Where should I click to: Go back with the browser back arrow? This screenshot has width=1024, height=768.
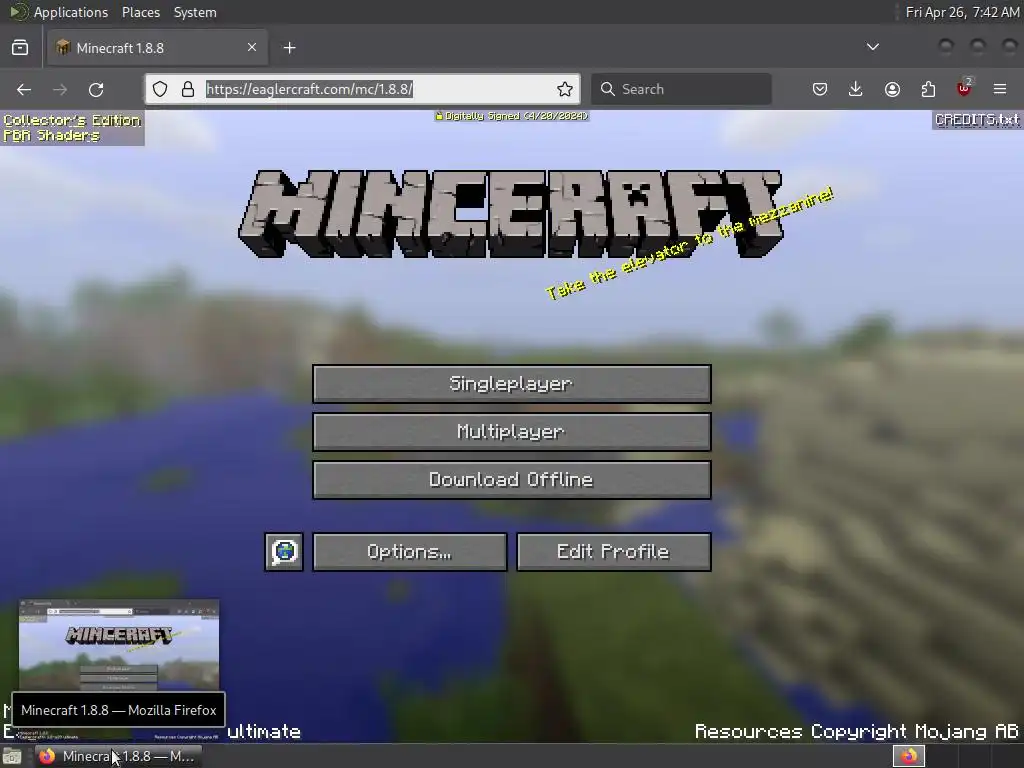click(24, 89)
